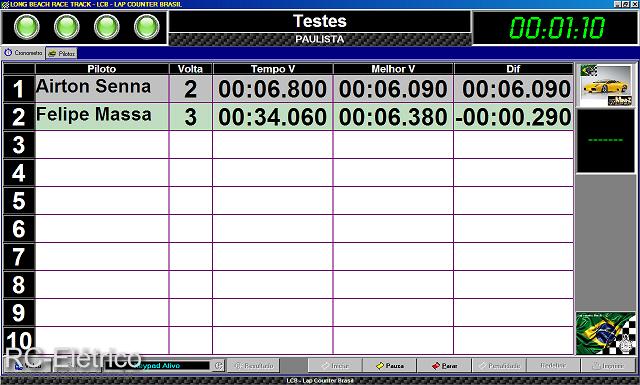Click the third green start light
The width and height of the screenshot is (640, 385).
tap(107, 27)
